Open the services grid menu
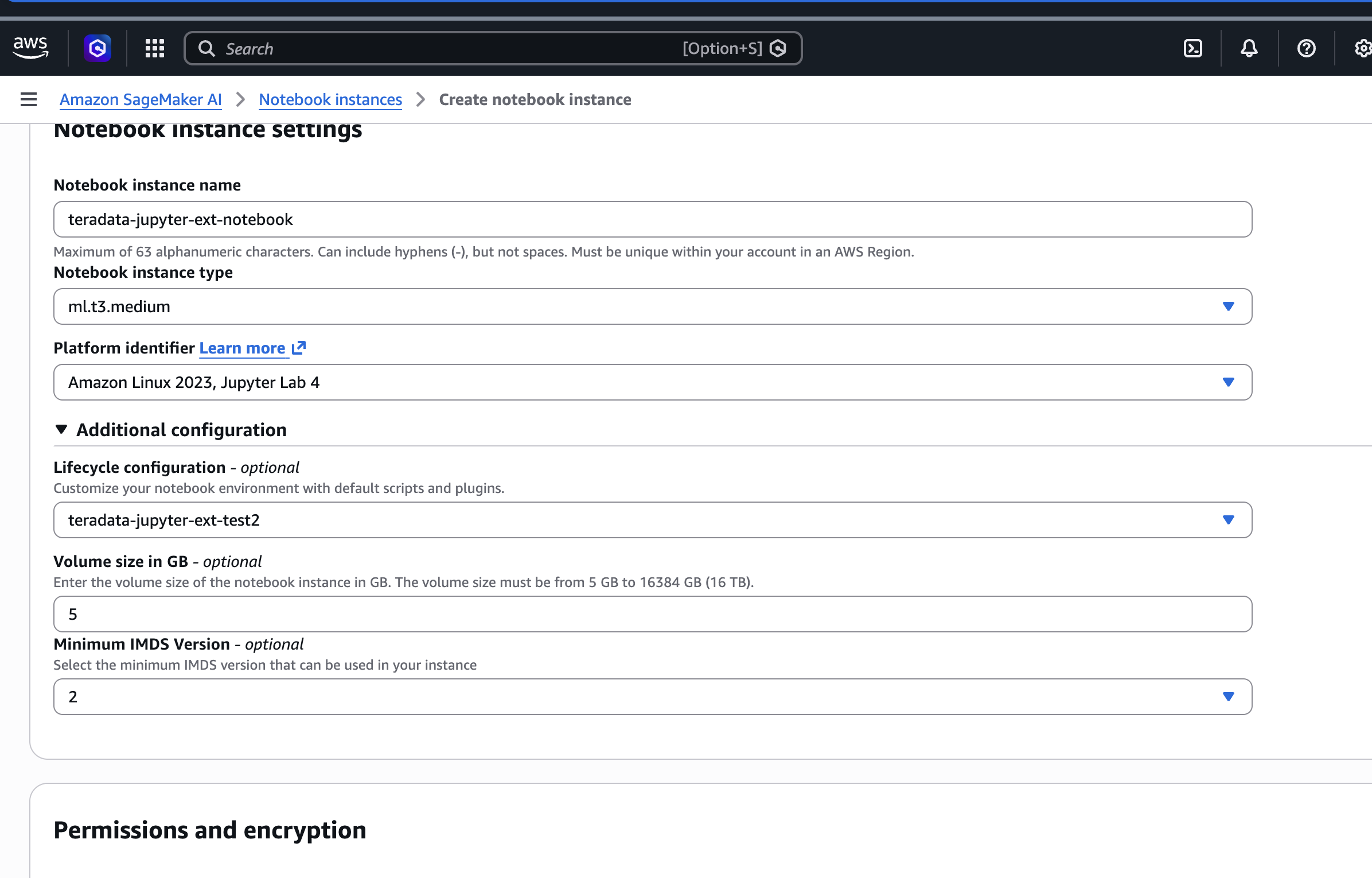The height and width of the screenshot is (878, 1372). pyautogui.click(x=155, y=48)
